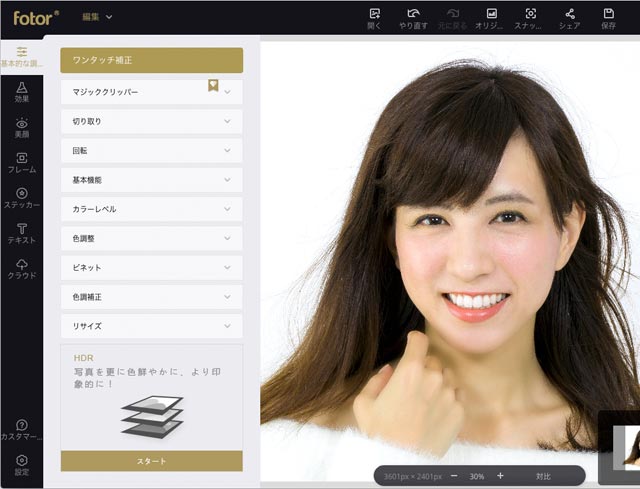
Task: Open the 基本的な調整 sidebar panel
Action: [22, 57]
